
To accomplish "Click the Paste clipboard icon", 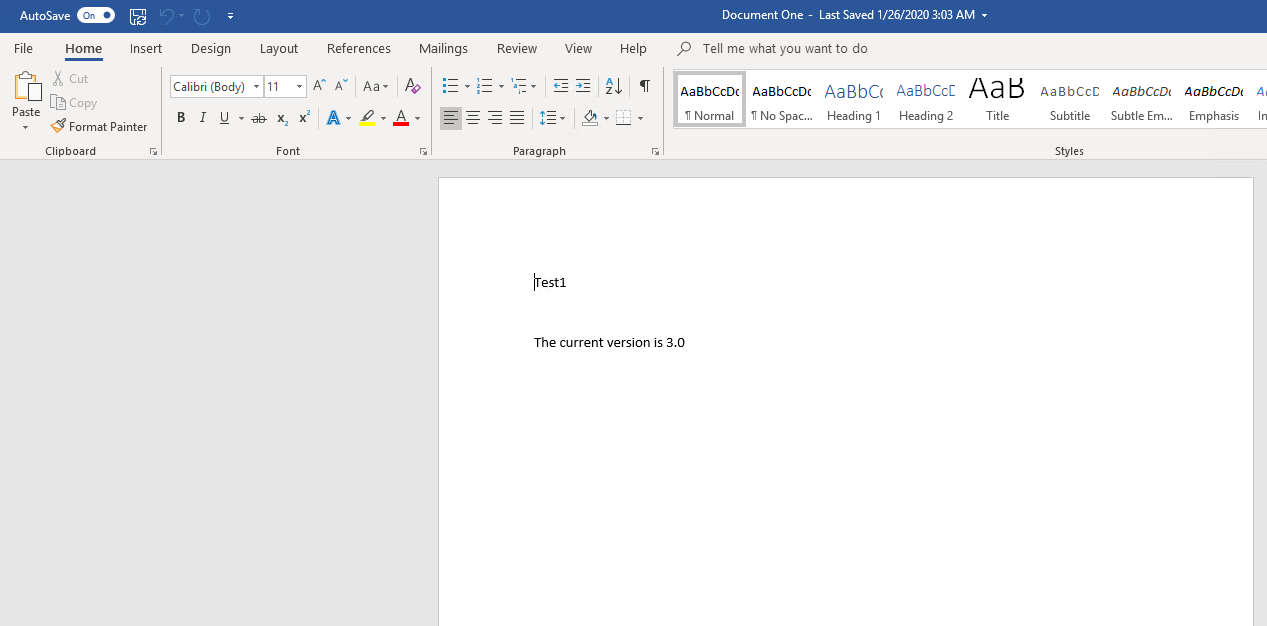I will point(26,87).
